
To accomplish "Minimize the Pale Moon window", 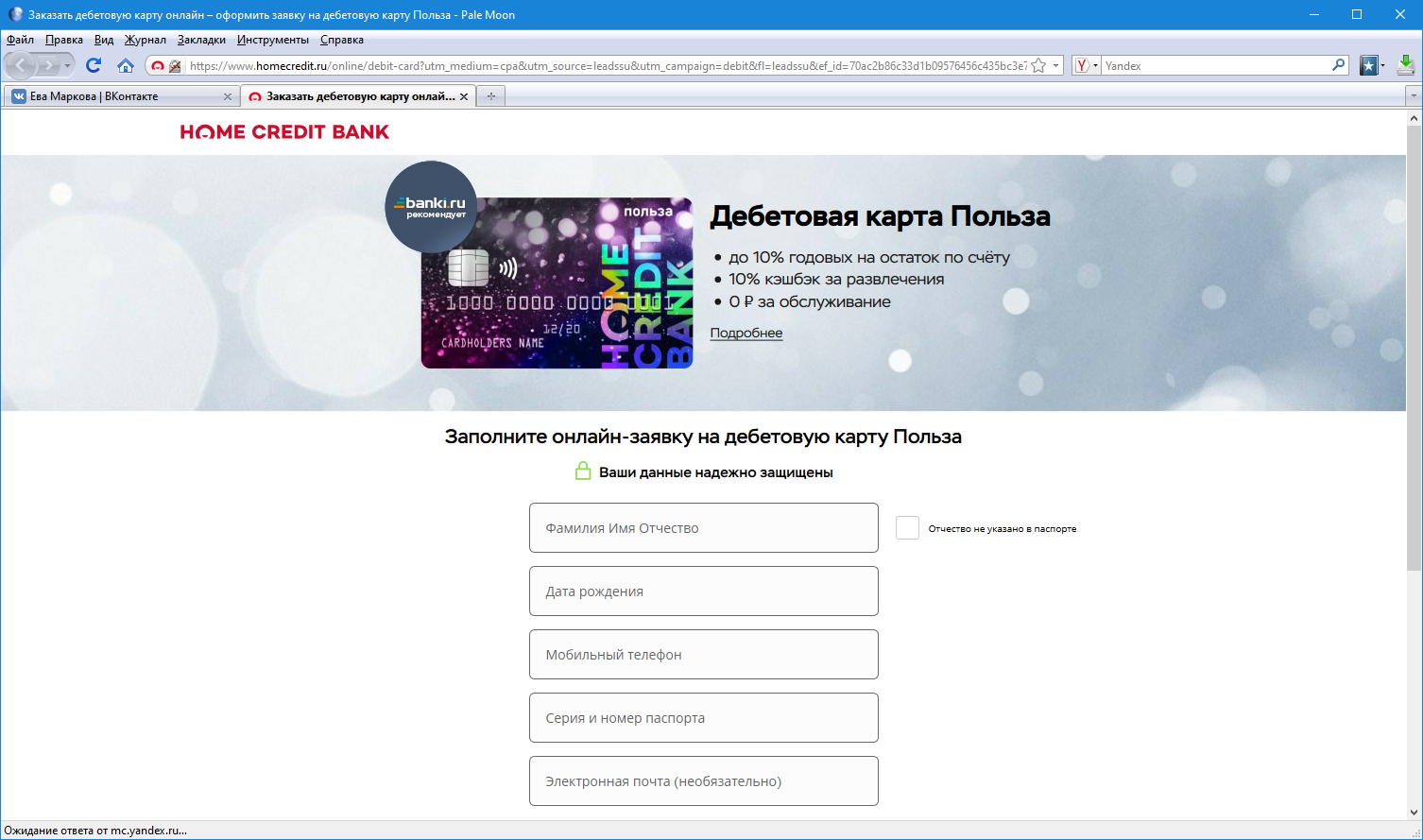I will [1312, 14].
